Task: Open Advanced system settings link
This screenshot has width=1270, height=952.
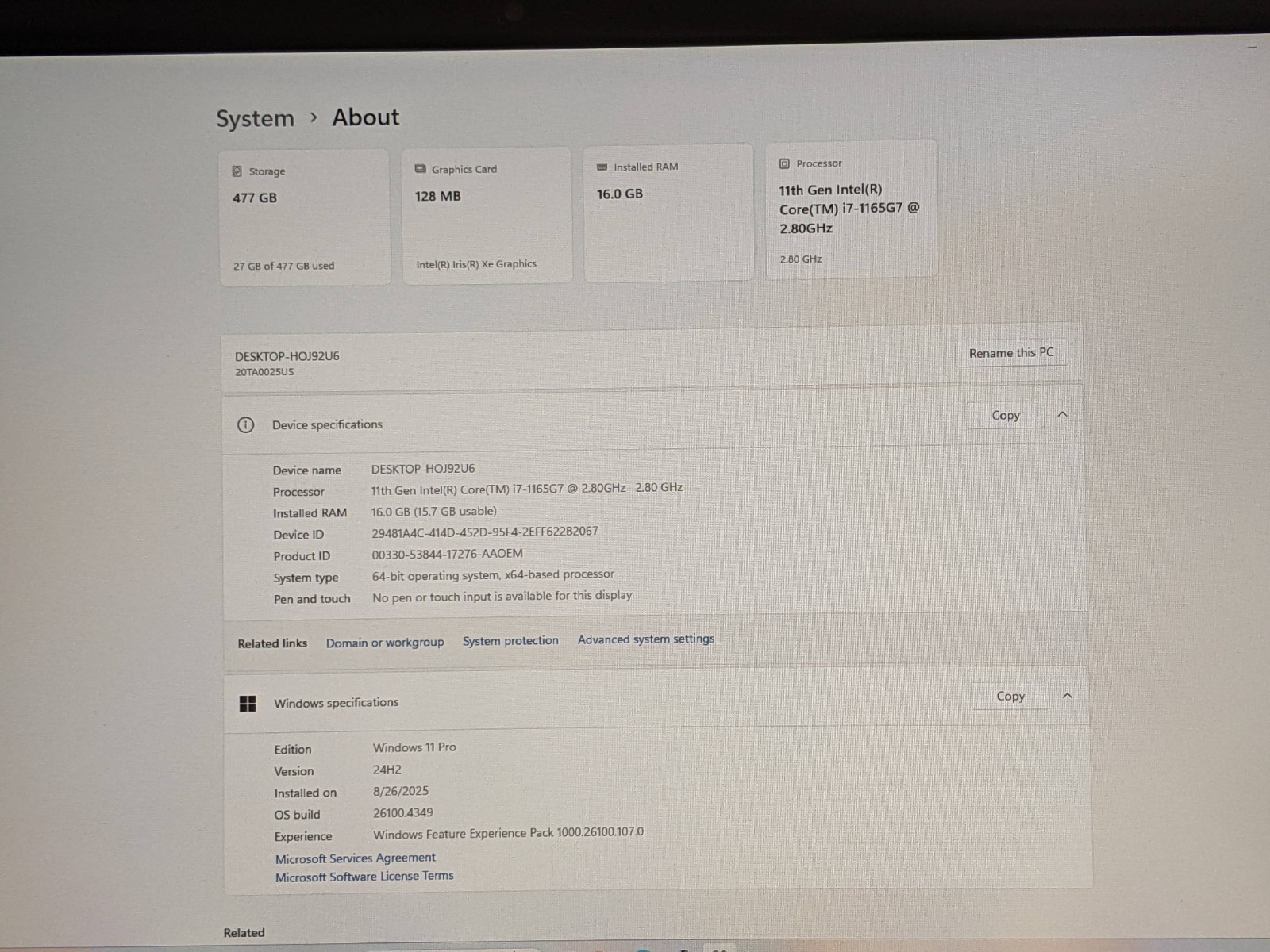Action: 646,639
